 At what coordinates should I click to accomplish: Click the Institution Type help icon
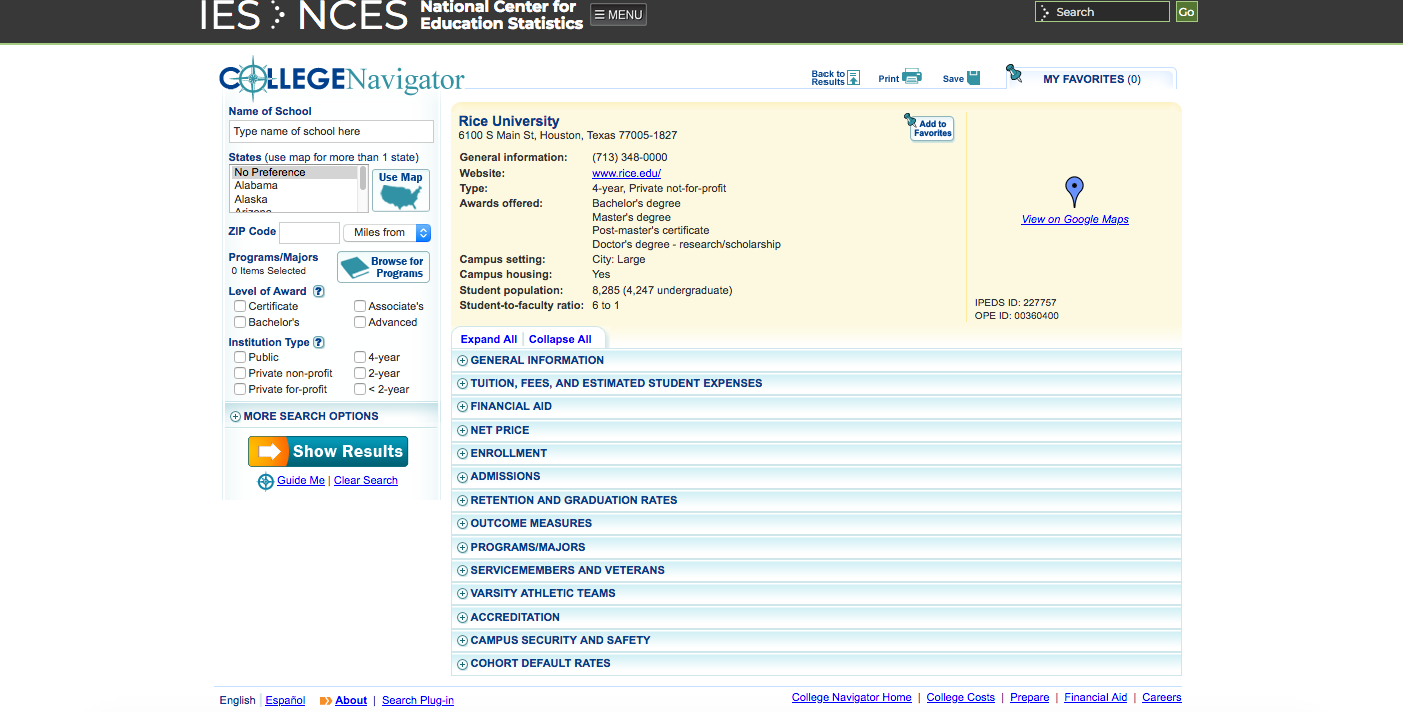[x=318, y=342]
